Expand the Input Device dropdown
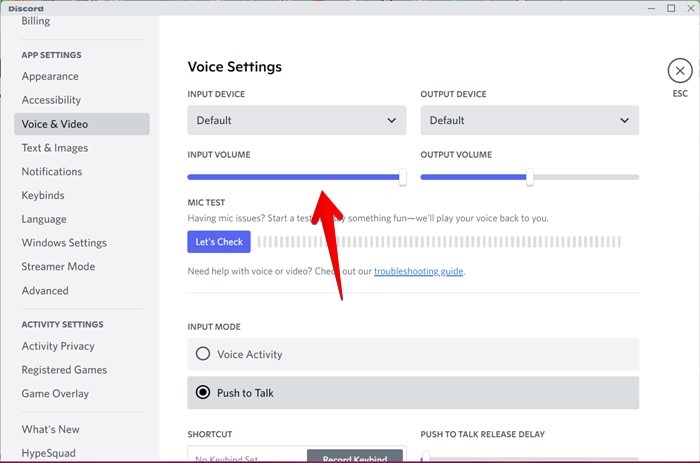The image size is (700, 463). [x=297, y=121]
